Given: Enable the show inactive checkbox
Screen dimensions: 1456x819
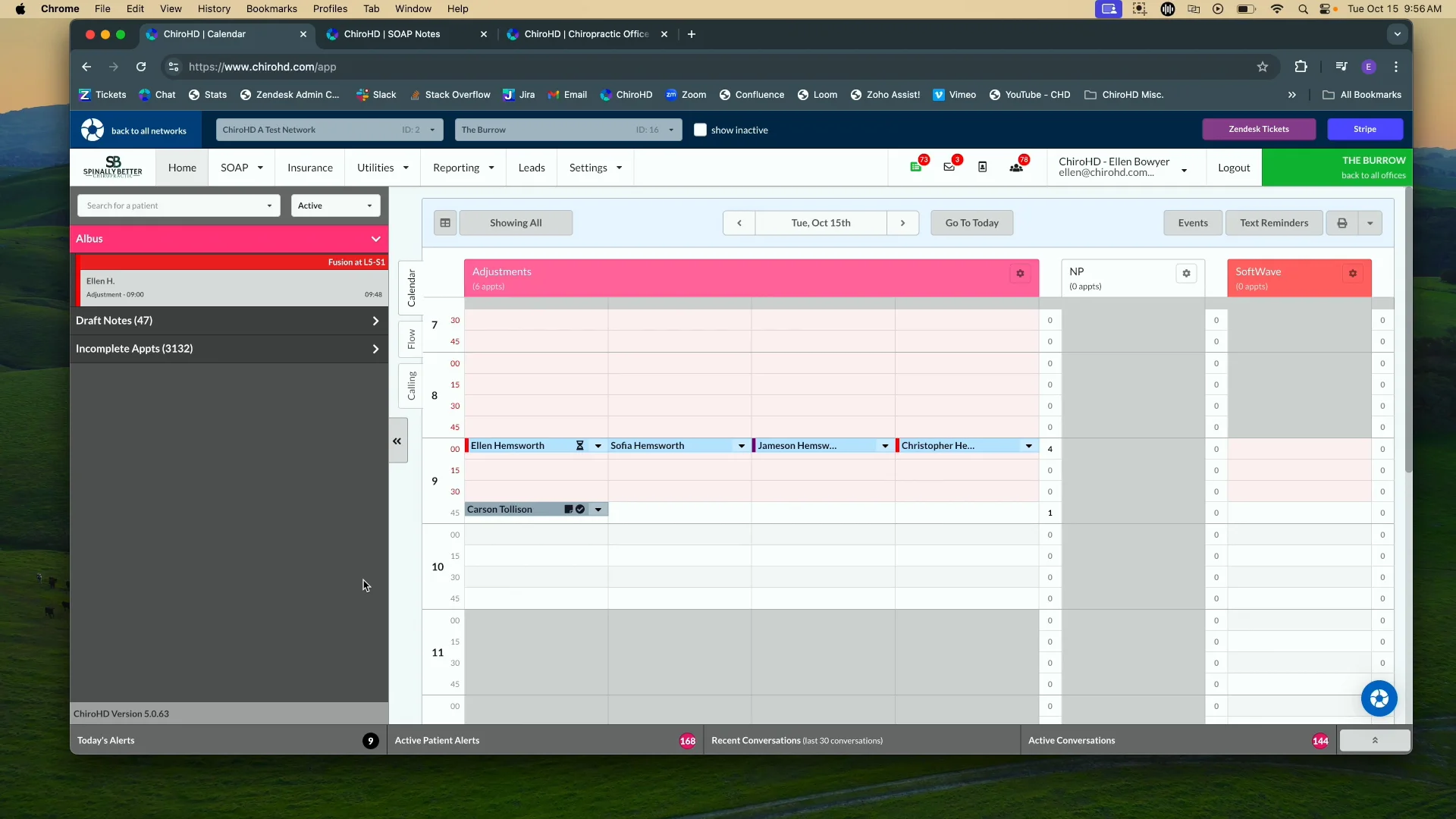Looking at the screenshot, I should pos(700,130).
